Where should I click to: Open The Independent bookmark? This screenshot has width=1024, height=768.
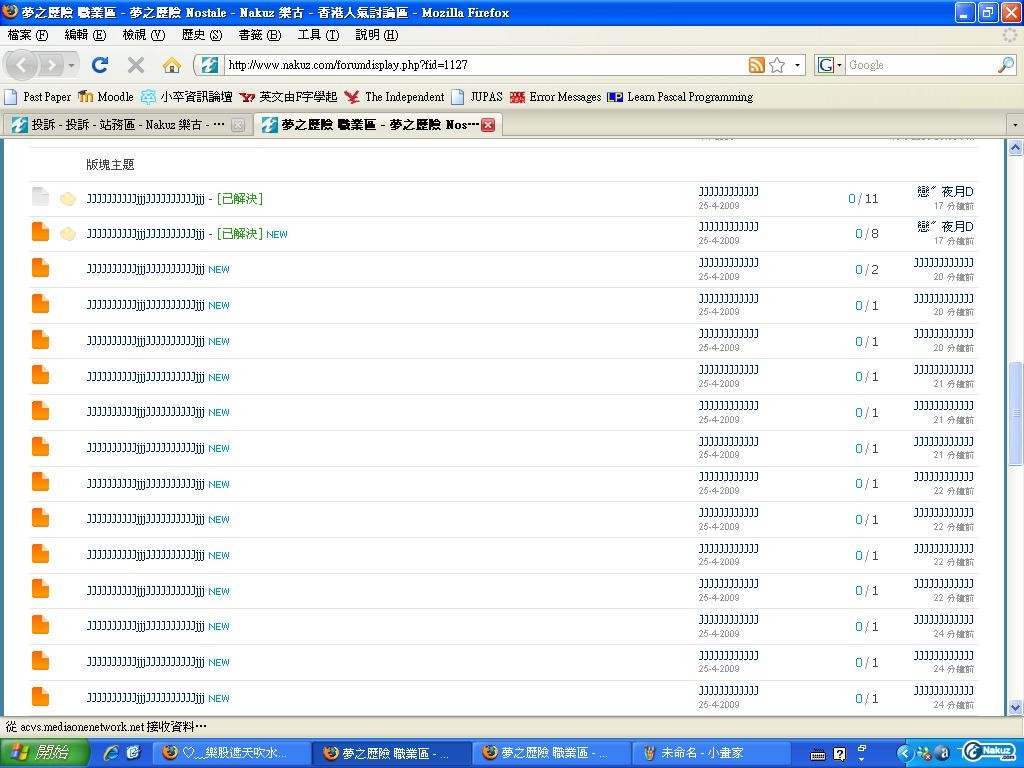tap(394, 97)
